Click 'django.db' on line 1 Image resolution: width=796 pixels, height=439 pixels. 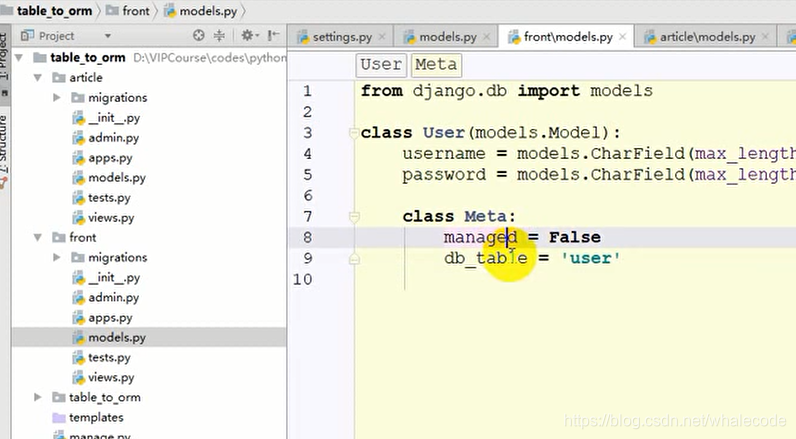459,91
